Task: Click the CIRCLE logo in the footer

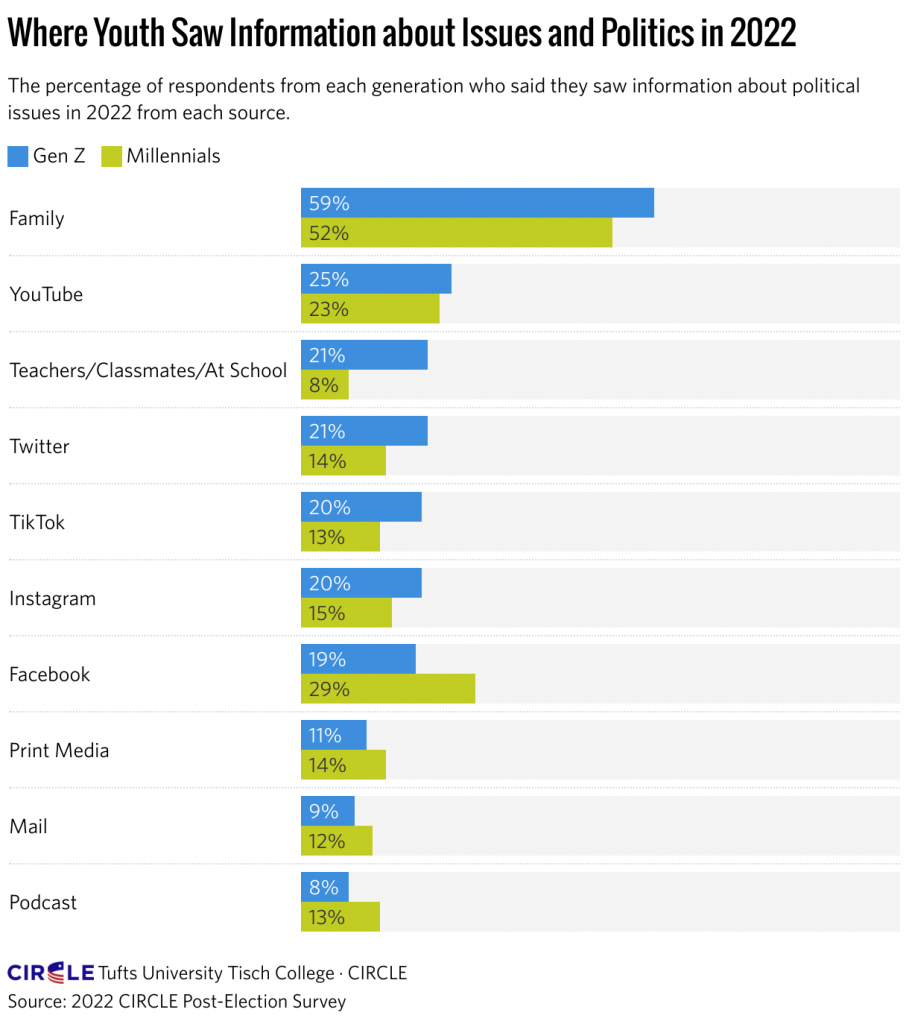Action: [x=51, y=972]
